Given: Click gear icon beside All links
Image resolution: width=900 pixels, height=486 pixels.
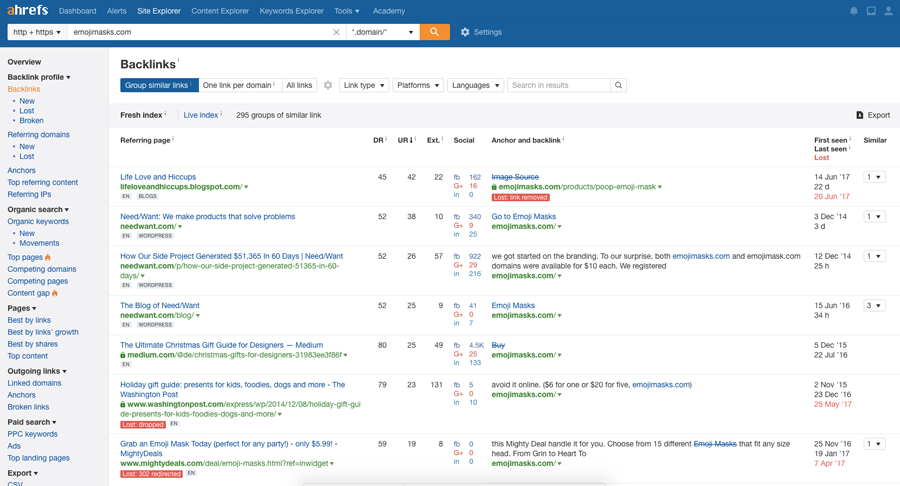Looking at the screenshot, I should (328, 86).
